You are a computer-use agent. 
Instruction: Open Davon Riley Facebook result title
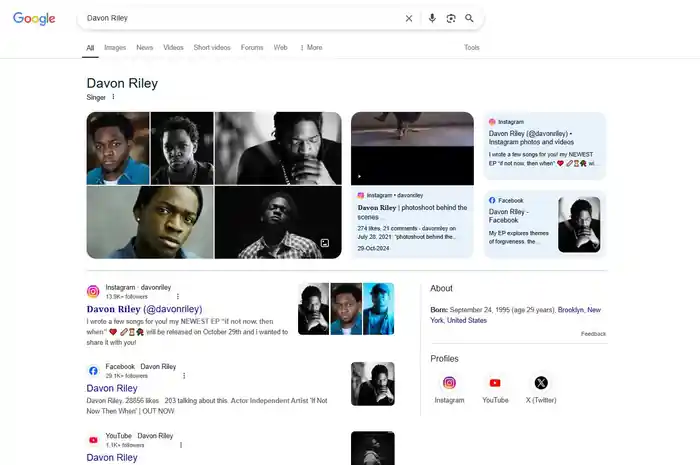(x=112, y=388)
